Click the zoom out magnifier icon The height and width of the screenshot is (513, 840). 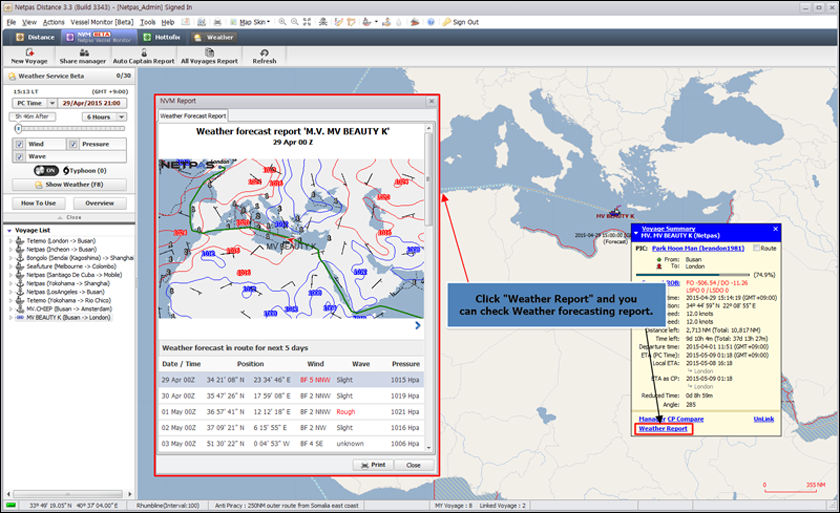pos(295,22)
